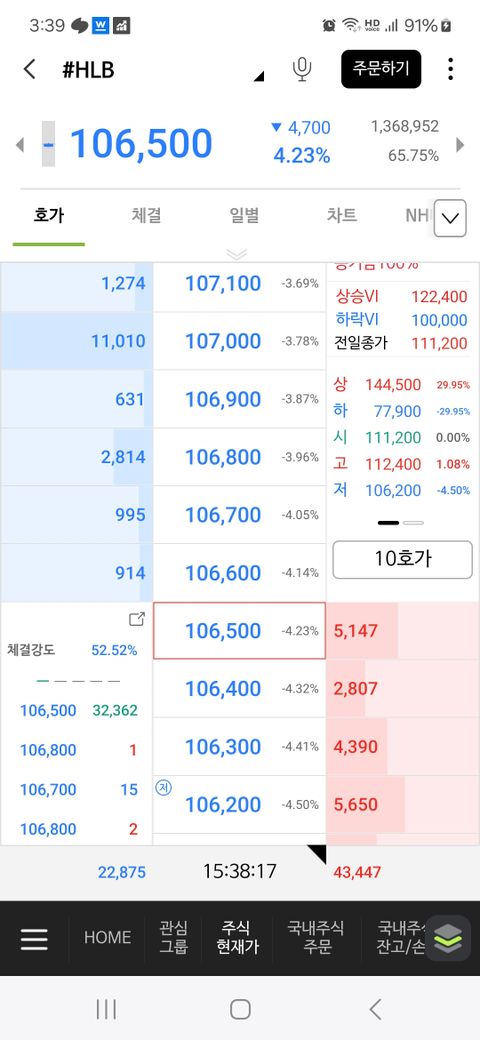Switch info panel via page indicator dots
The height and width of the screenshot is (1040, 480).
(400, 523)
